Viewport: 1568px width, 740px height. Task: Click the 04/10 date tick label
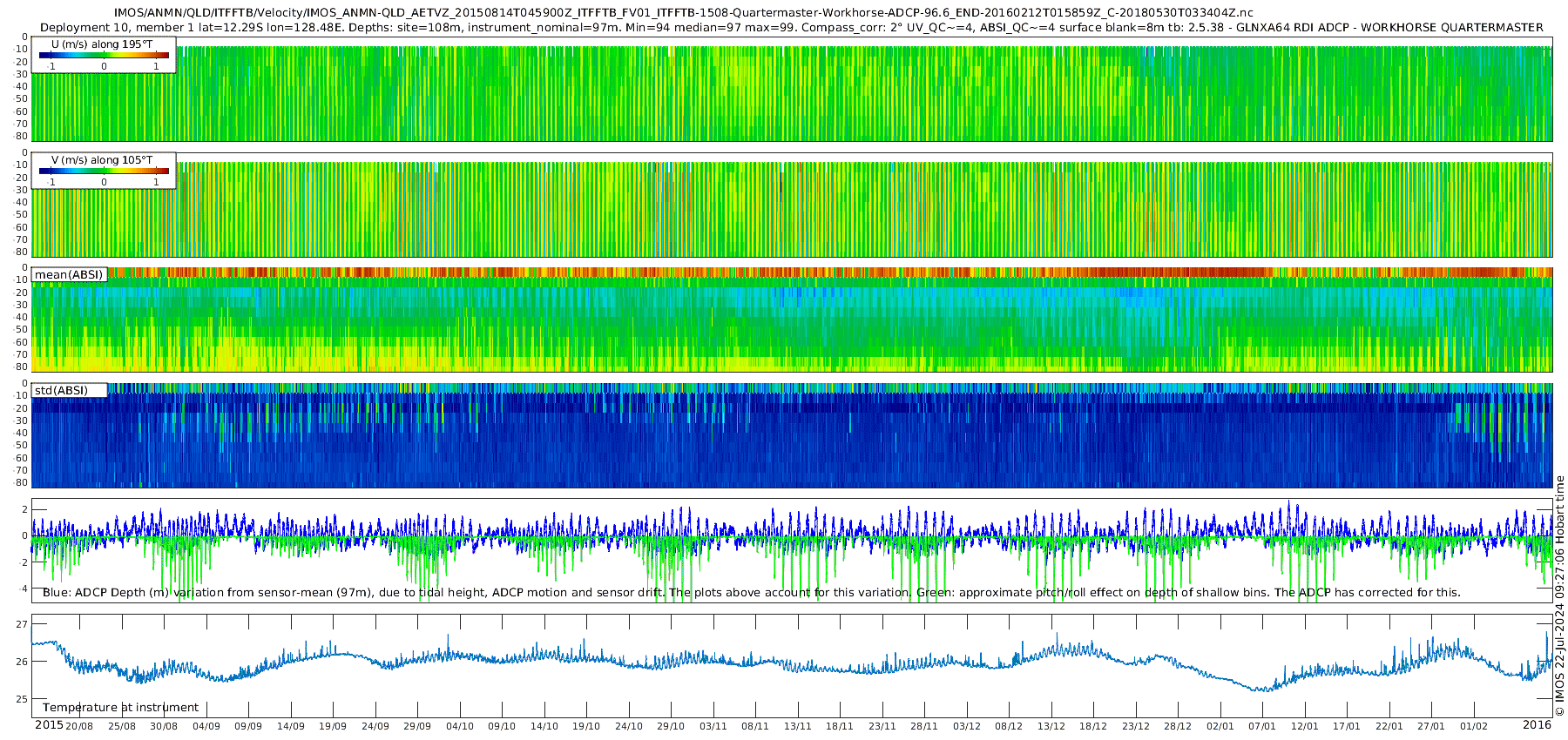coord(460,726)
